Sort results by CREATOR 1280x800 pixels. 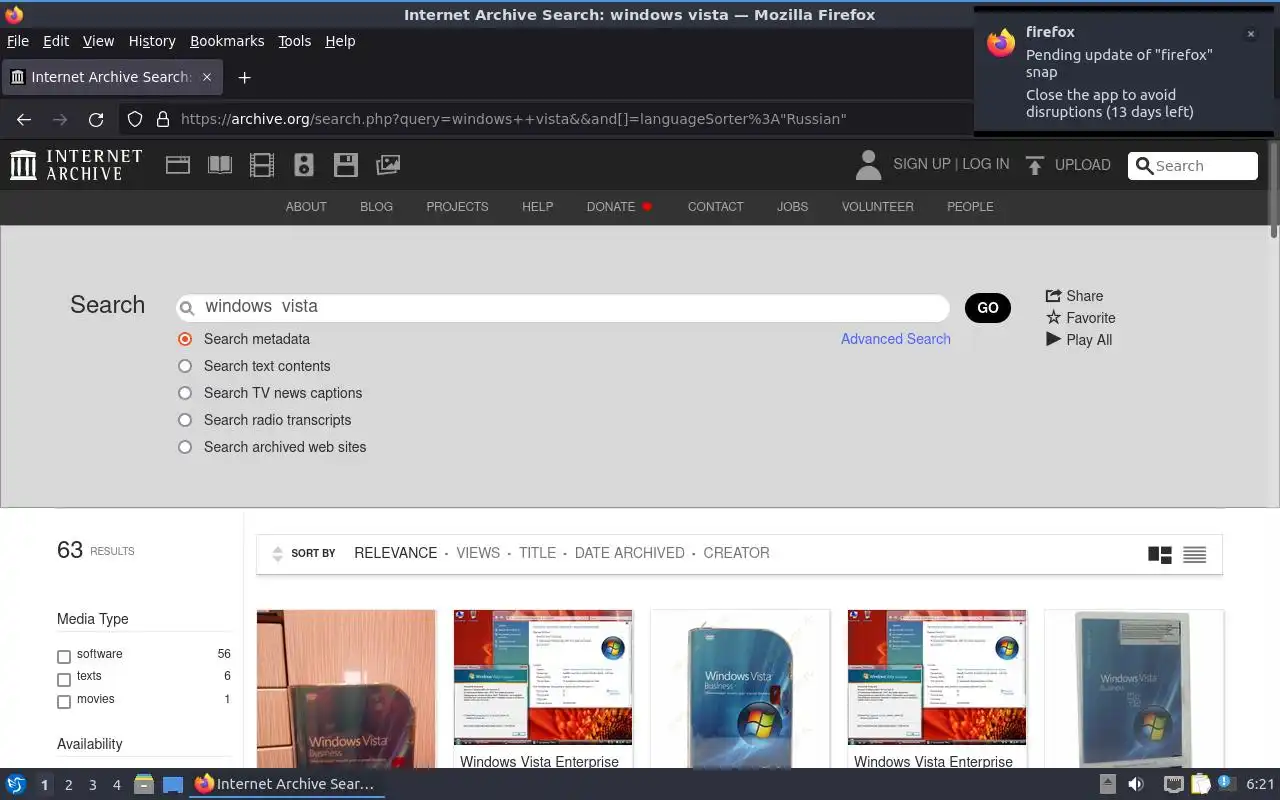coord(736,553)
